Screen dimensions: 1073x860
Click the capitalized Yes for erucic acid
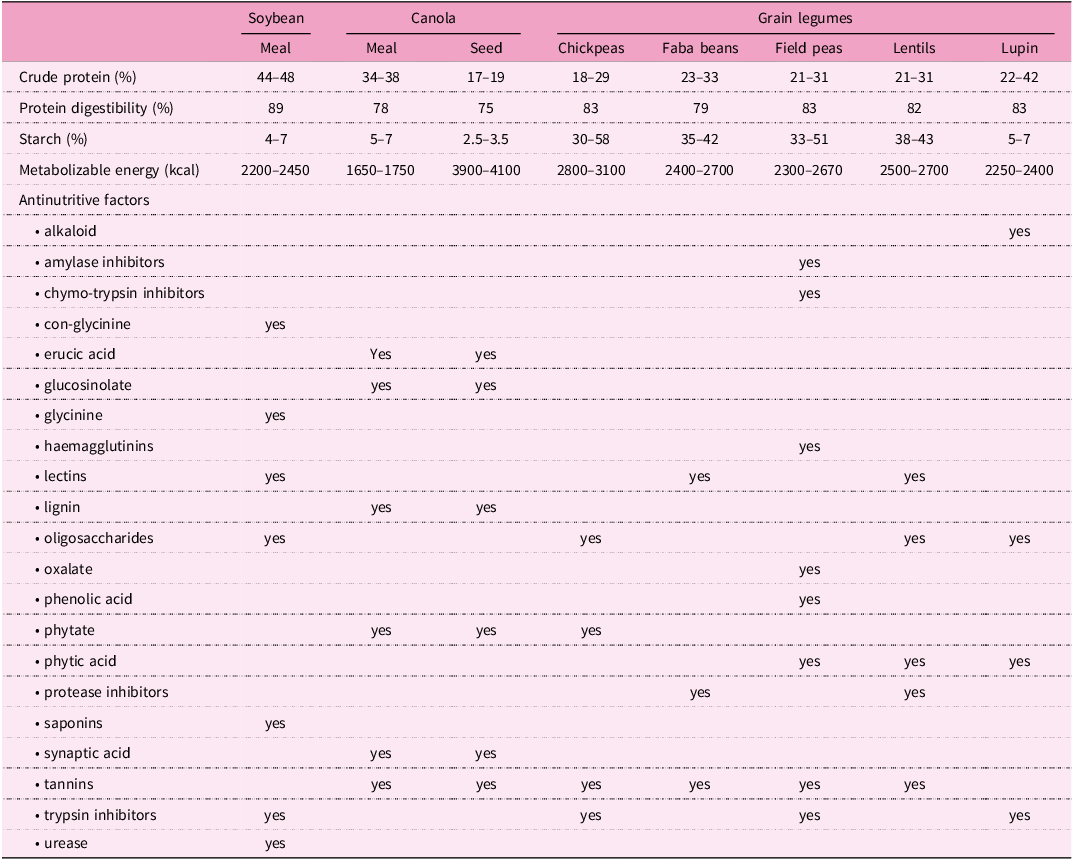pos(380,354)
